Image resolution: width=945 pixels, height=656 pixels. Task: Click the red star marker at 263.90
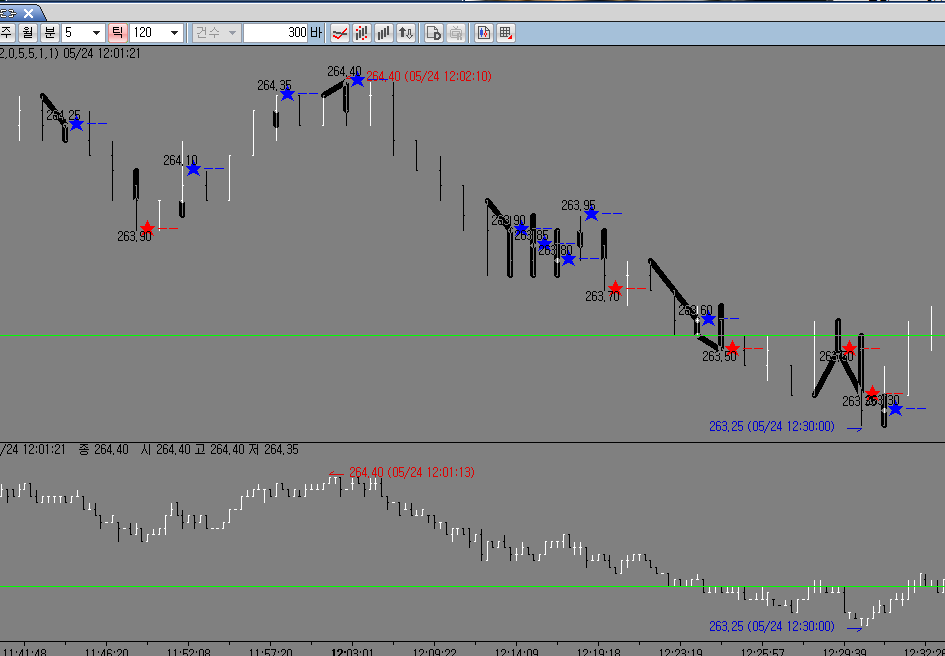(x=147, y=228)
